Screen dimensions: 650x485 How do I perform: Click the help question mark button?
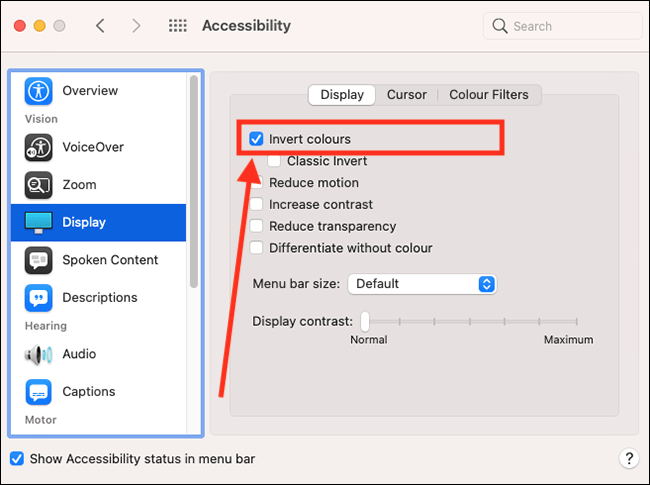pyautogui.click(x=628, y=459)
